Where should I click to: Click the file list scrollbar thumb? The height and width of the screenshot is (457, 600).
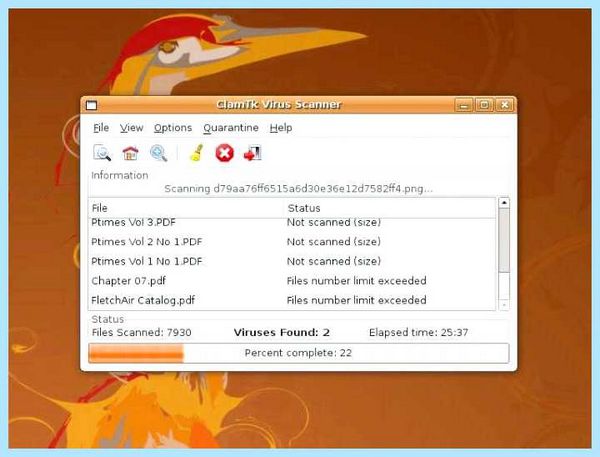point(504,241)
